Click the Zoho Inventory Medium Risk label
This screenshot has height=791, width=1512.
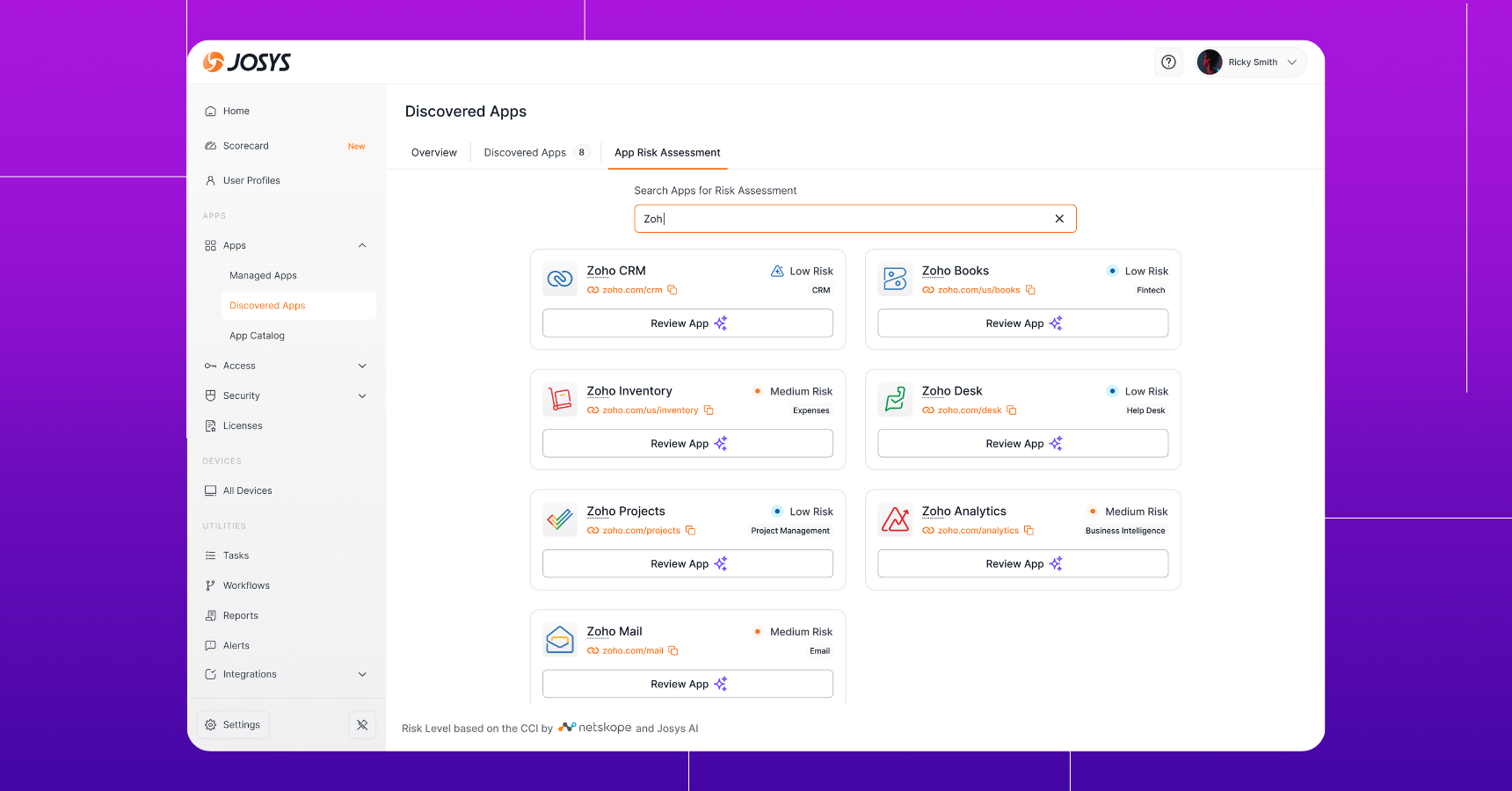point(801,392)
